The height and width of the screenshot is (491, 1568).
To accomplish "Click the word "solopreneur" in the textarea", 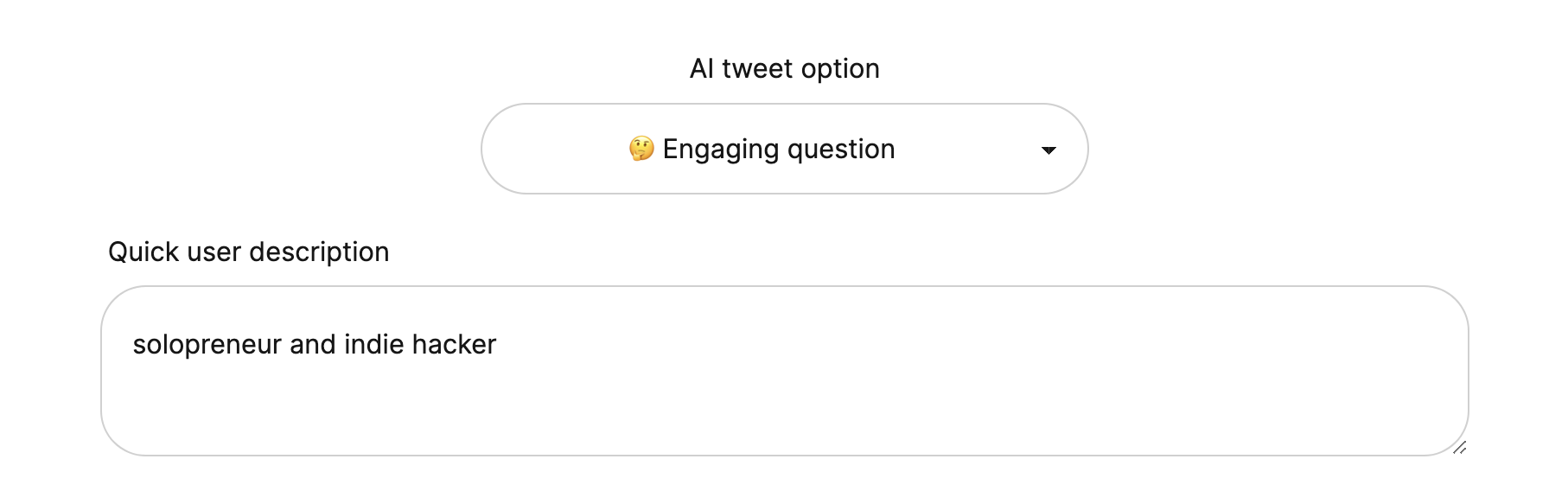I will pyautogui.click(x=207, y=345).
